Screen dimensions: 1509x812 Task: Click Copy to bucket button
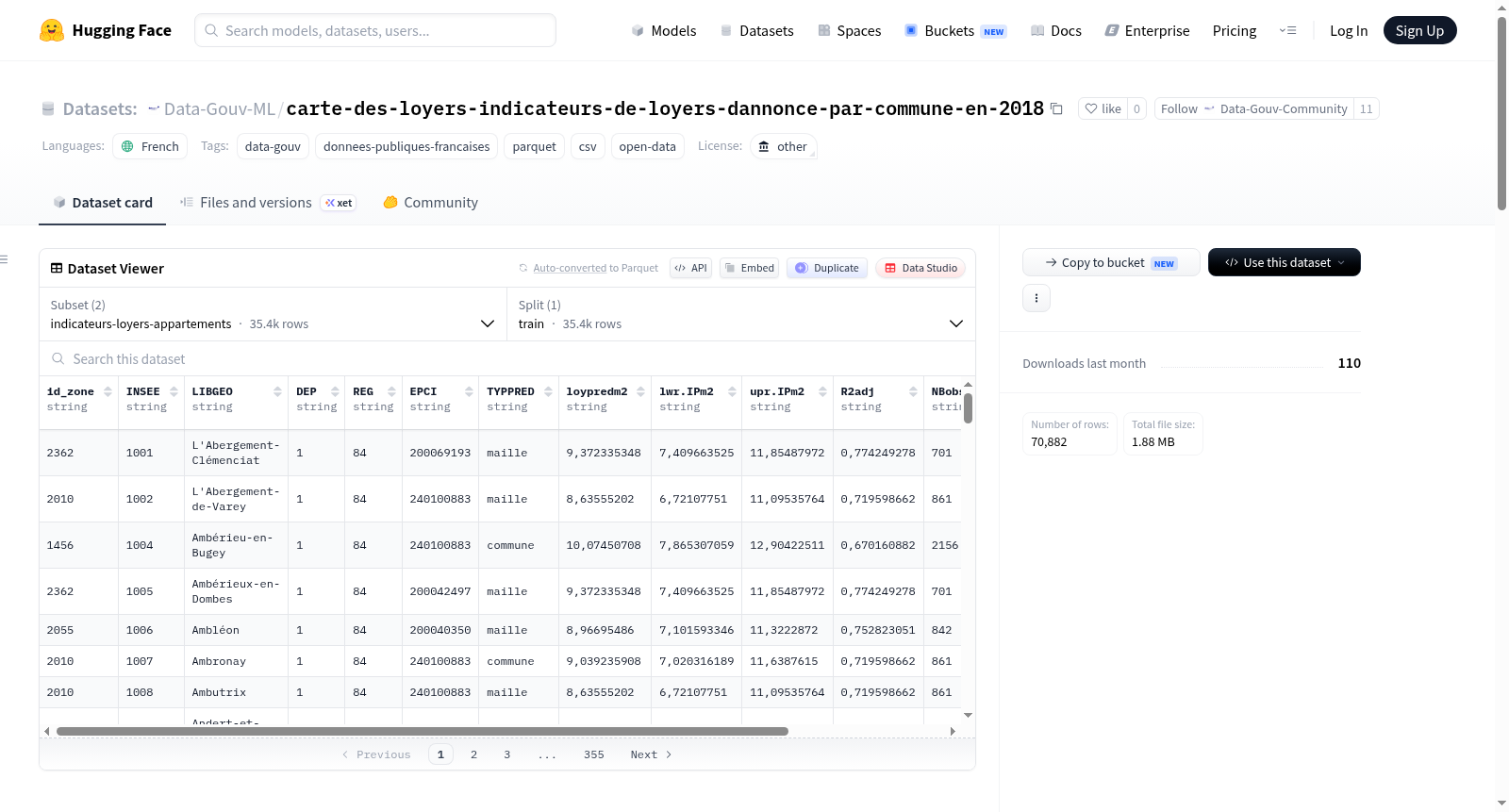pos(1111,262)
